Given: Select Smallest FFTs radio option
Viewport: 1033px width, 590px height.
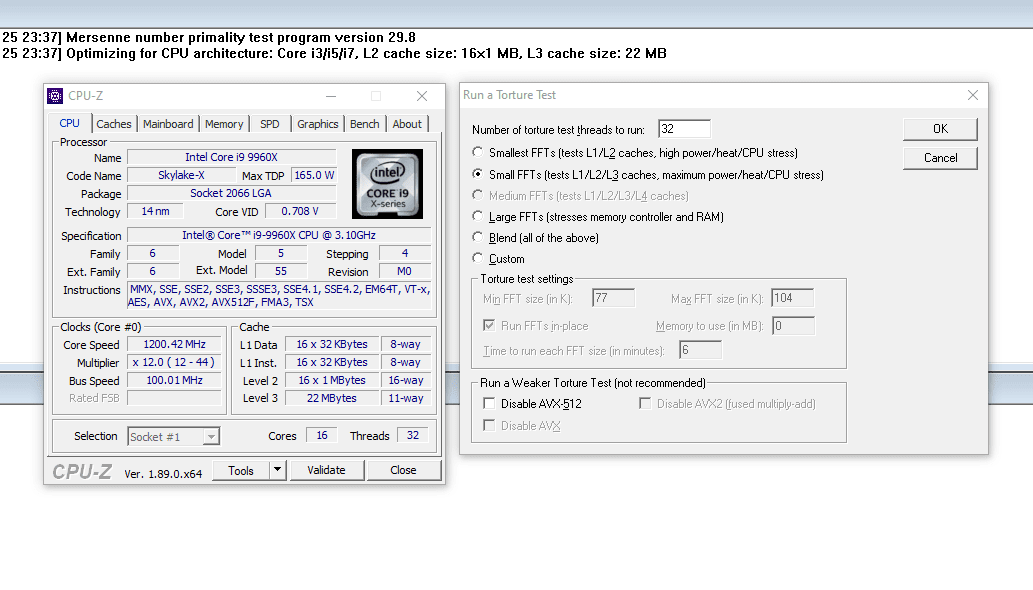Looking at the screenshot, I should (478, 152).
